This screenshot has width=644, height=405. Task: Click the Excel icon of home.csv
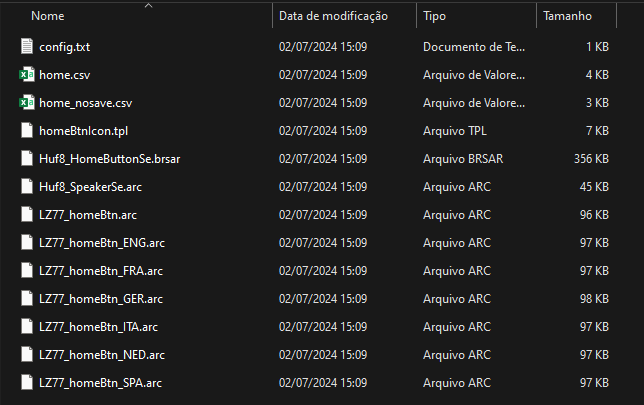(27, 74)
